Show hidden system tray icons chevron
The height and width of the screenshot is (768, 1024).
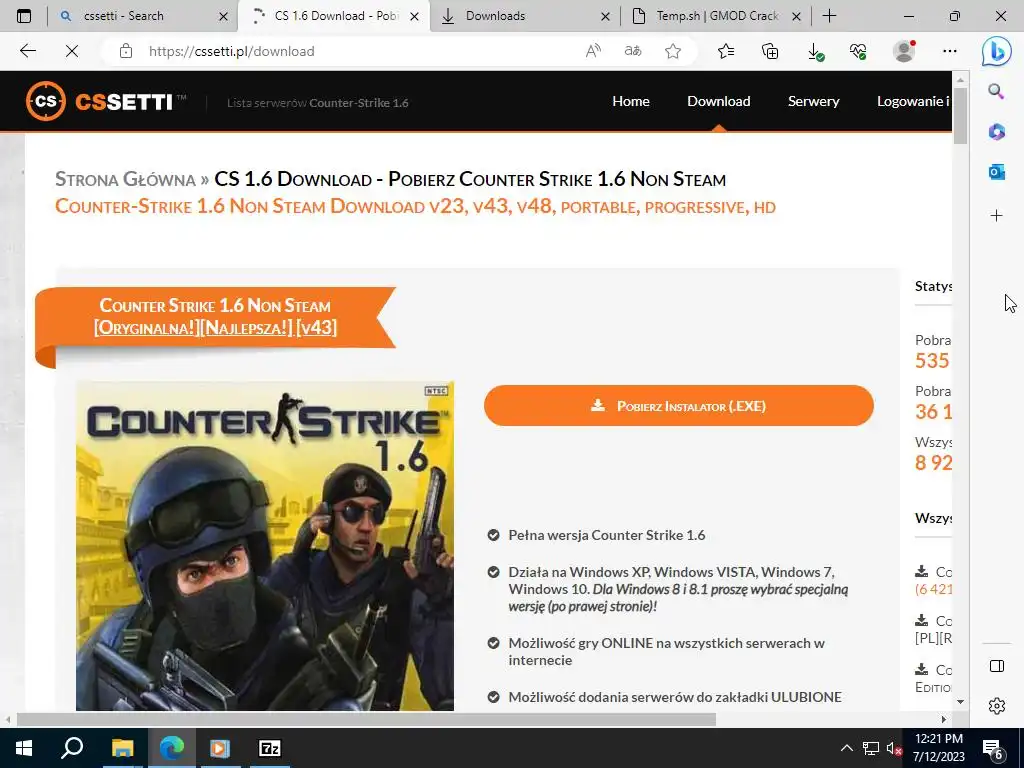tap(846, 748)
